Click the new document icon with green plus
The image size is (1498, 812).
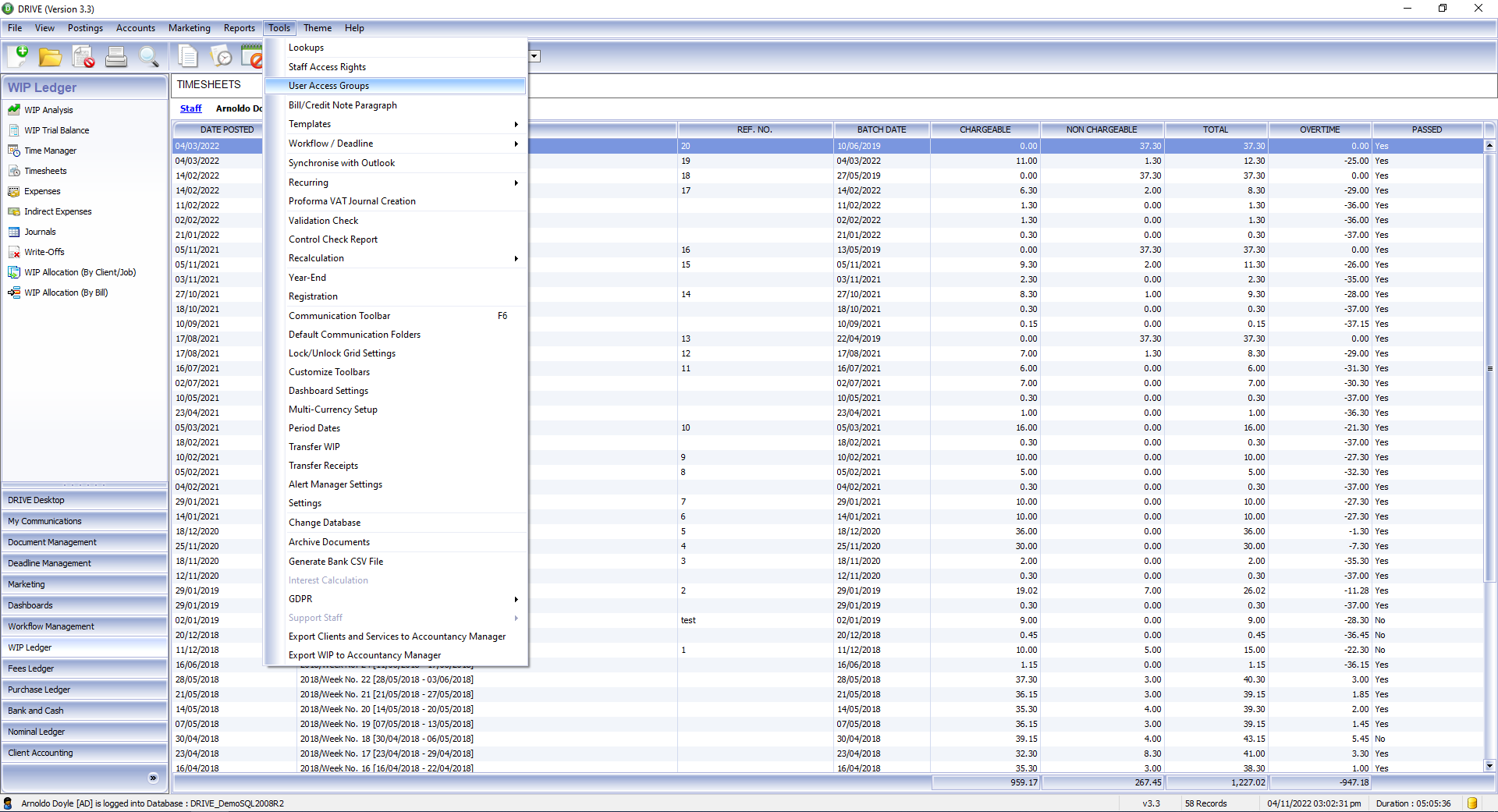click(18, 56)
